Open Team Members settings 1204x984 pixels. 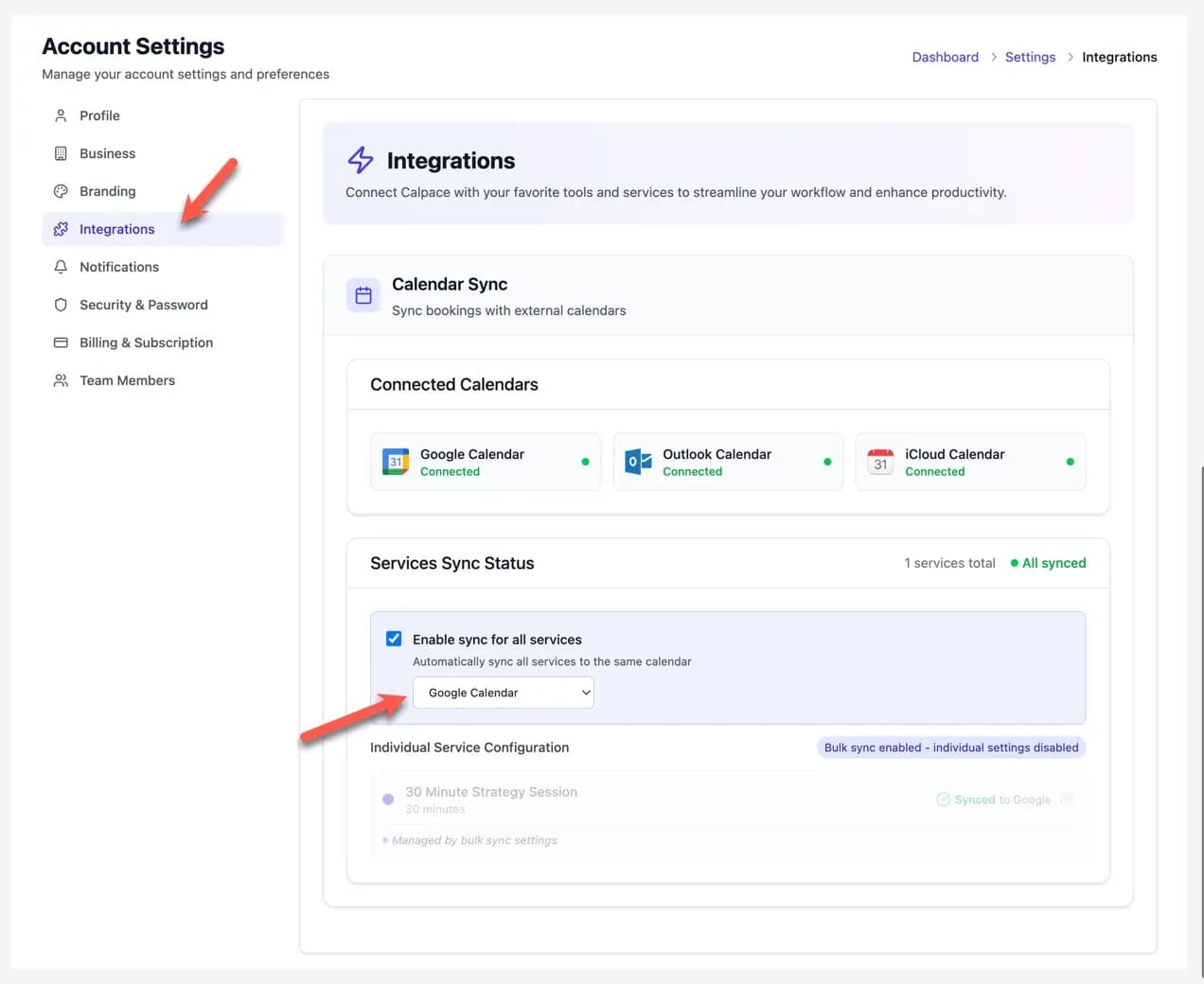(163, 380)
